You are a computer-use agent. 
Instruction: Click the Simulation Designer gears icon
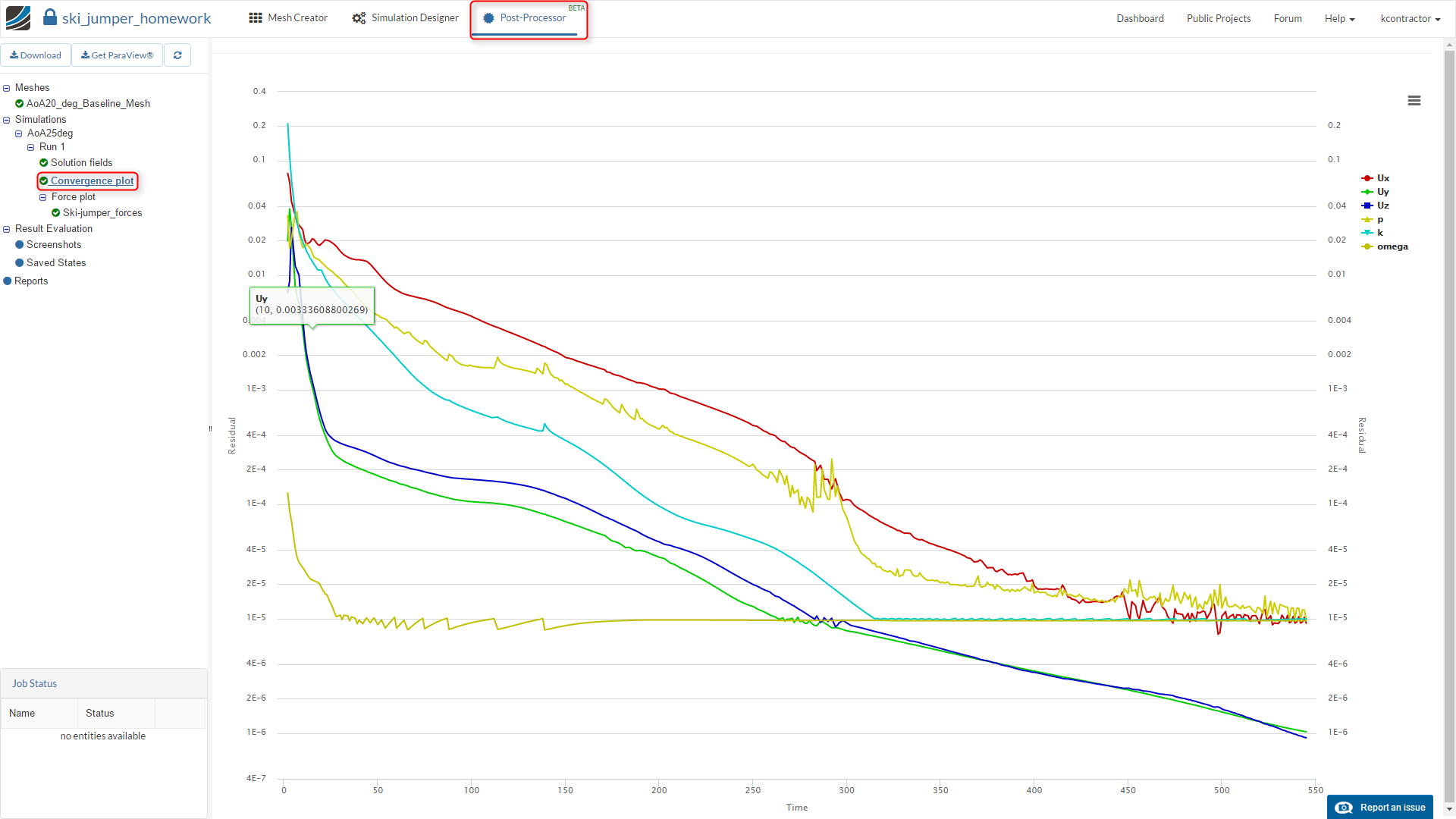[359, 18]
